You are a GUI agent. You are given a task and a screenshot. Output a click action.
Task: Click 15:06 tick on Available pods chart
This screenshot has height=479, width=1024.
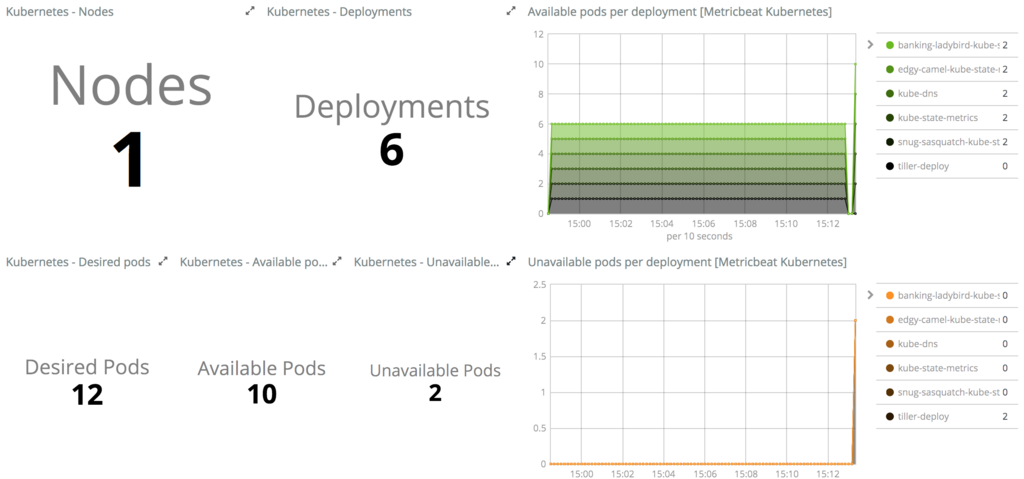[704, 223]
